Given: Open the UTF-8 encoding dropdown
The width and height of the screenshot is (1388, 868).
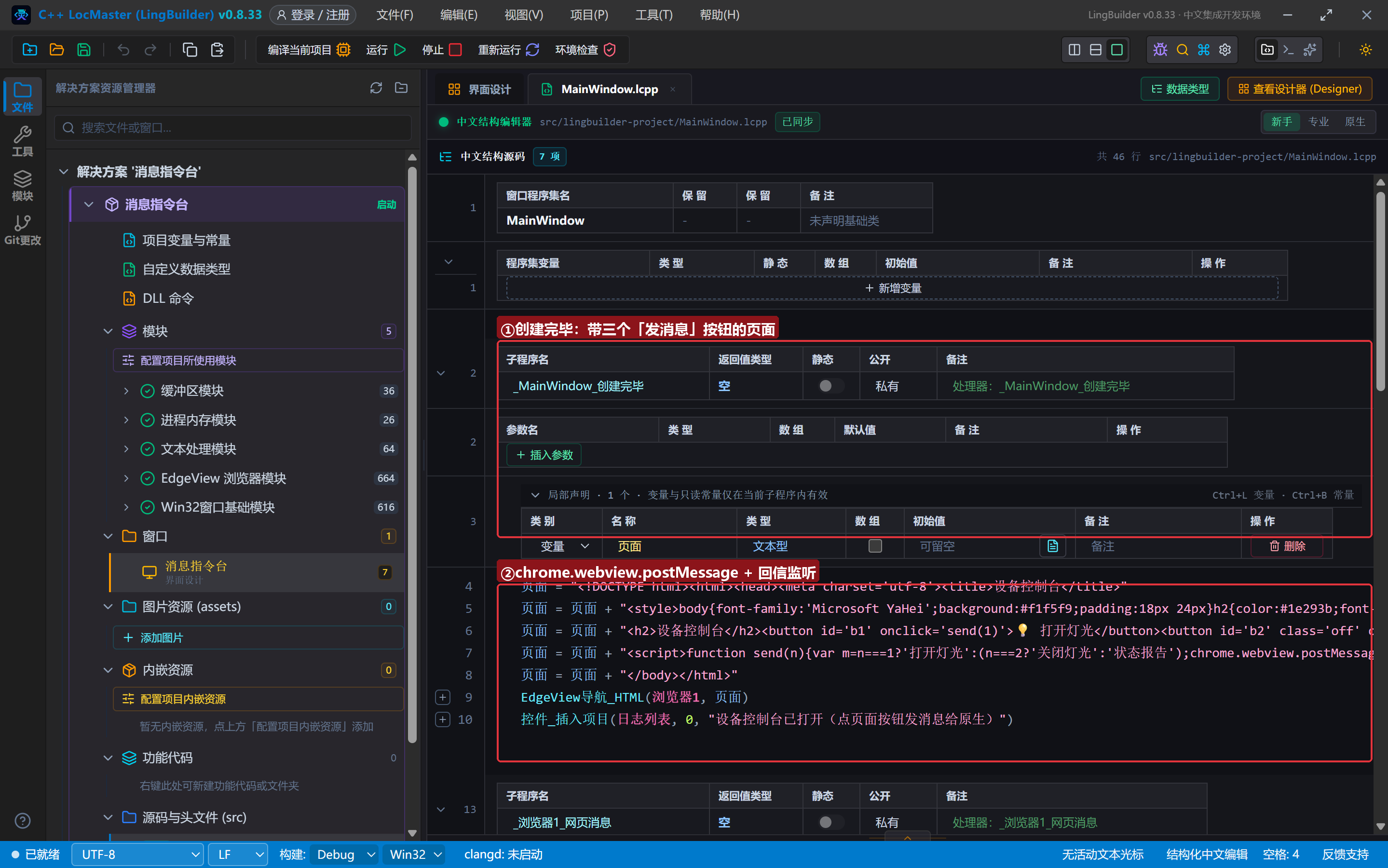Looking at the screenshot, I should [138, 854].
